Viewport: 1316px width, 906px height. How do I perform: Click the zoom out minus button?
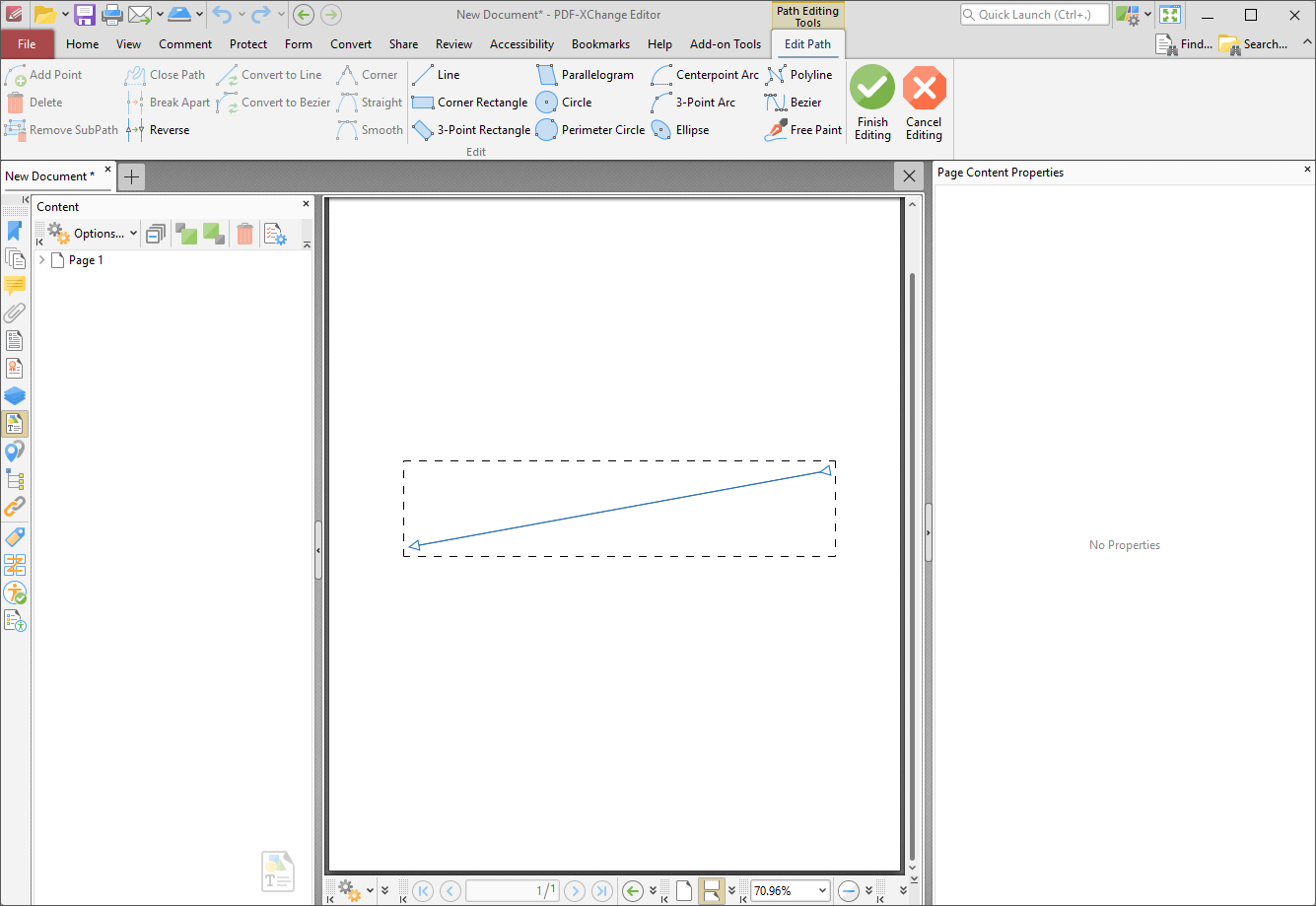tap(848, 891)
